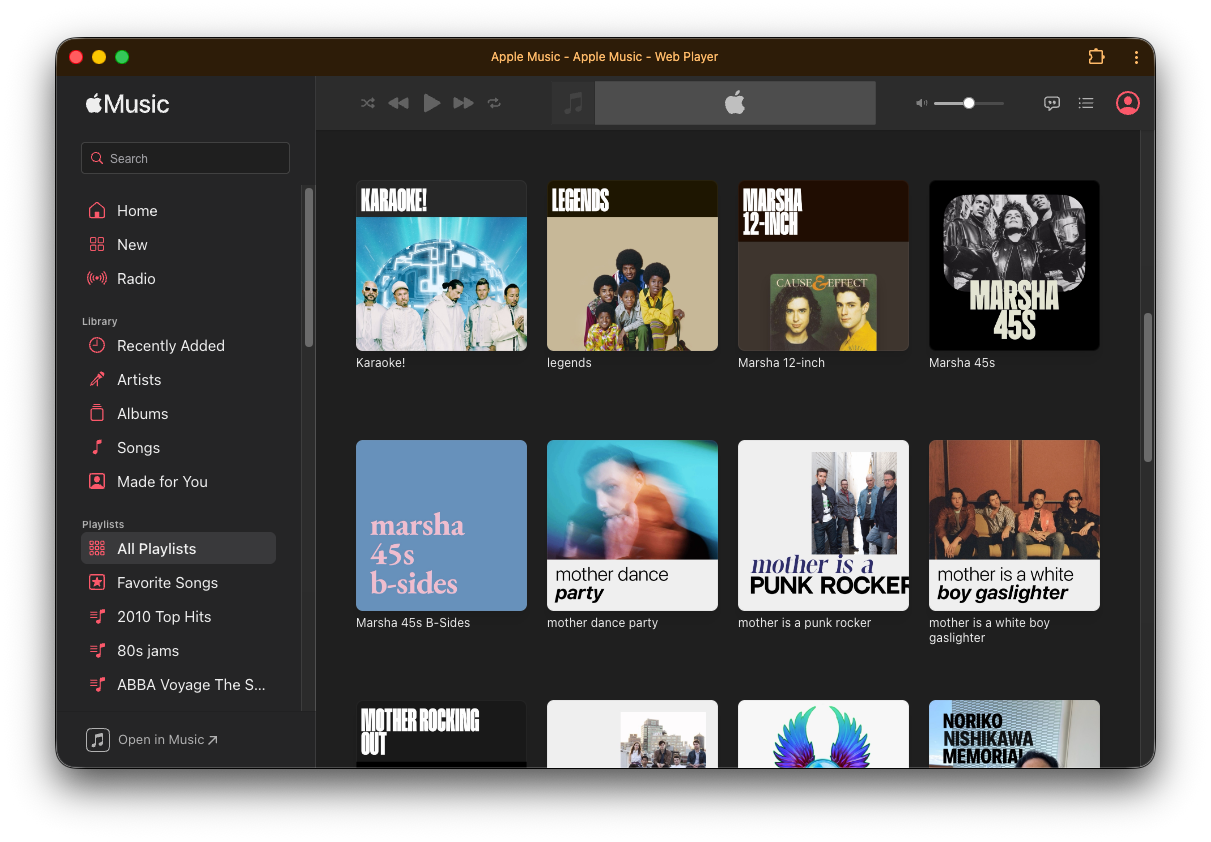Click the 'legends' title text

(x=569, y=363)
